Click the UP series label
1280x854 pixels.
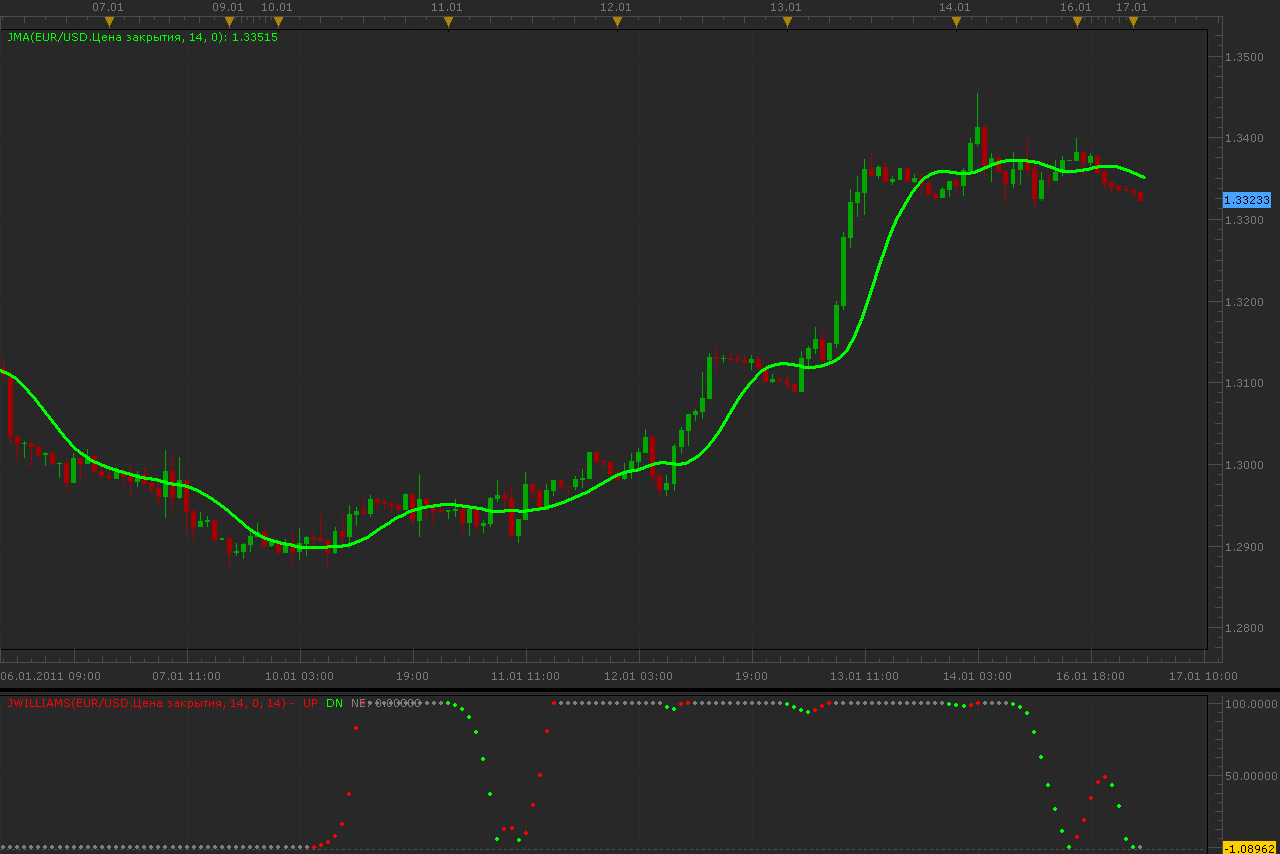(310, 703)
